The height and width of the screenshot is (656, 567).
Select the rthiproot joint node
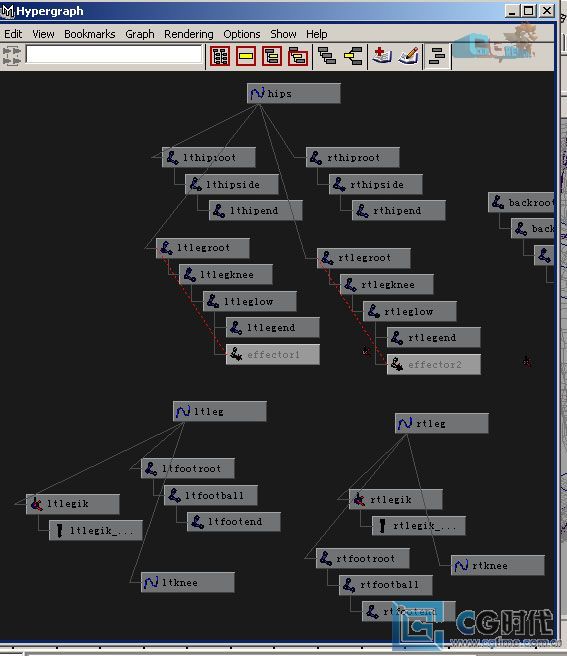pos(353,158)
